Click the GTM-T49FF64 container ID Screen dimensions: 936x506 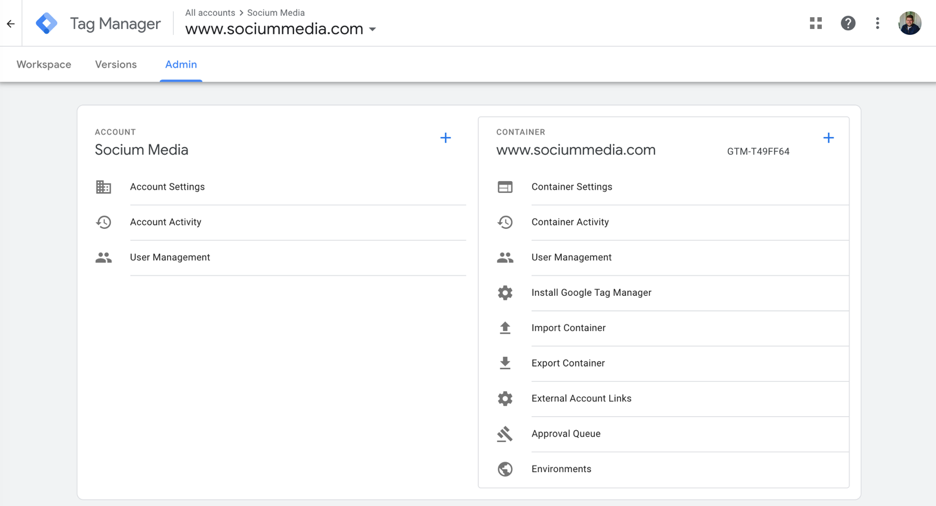758,152
